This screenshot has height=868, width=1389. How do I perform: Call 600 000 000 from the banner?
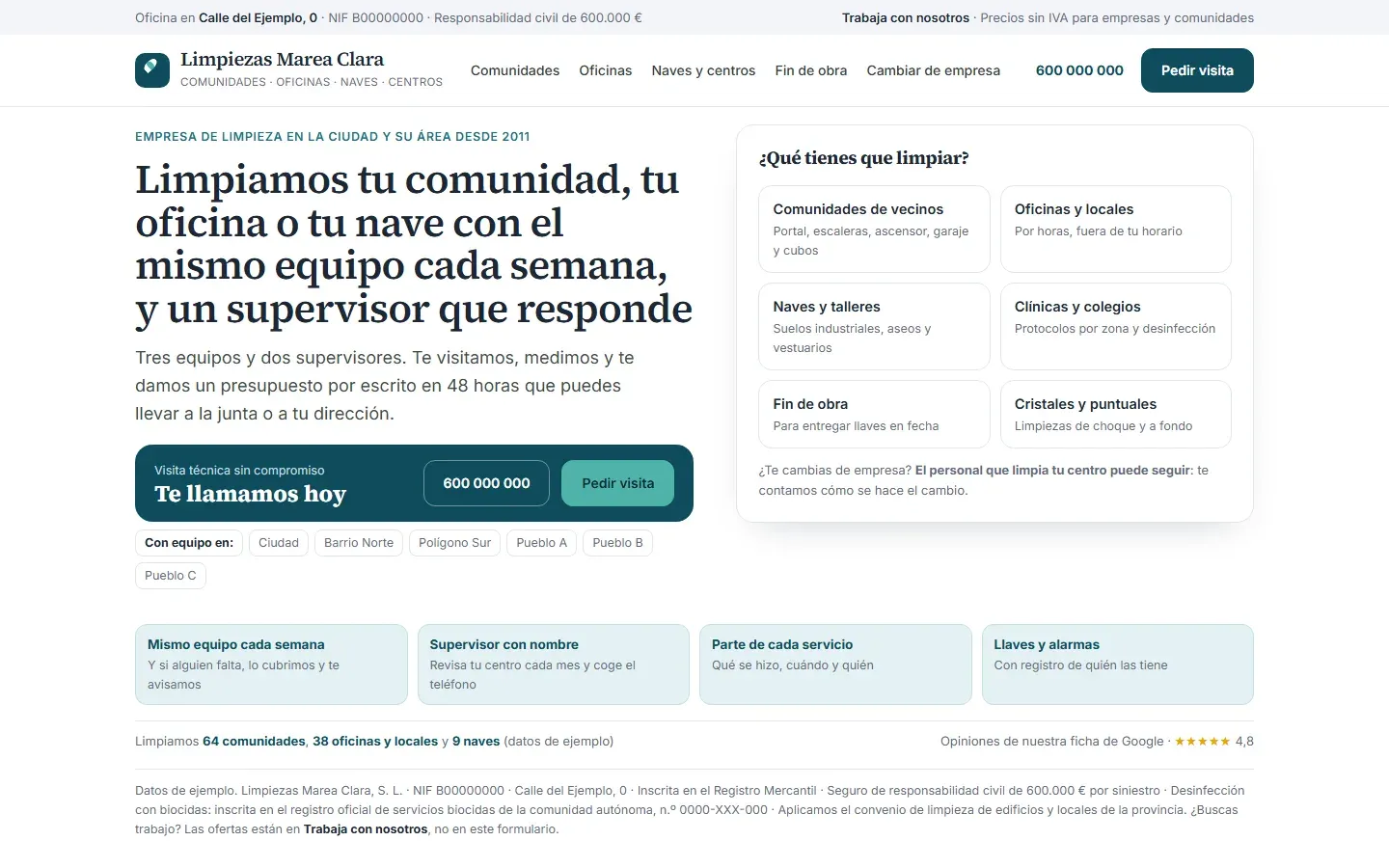[x=486, y=483]
